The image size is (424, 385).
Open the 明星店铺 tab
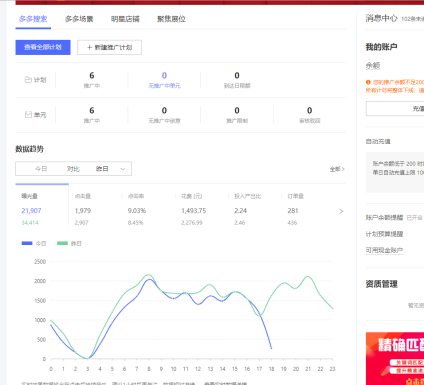click(x=125, y=19)
